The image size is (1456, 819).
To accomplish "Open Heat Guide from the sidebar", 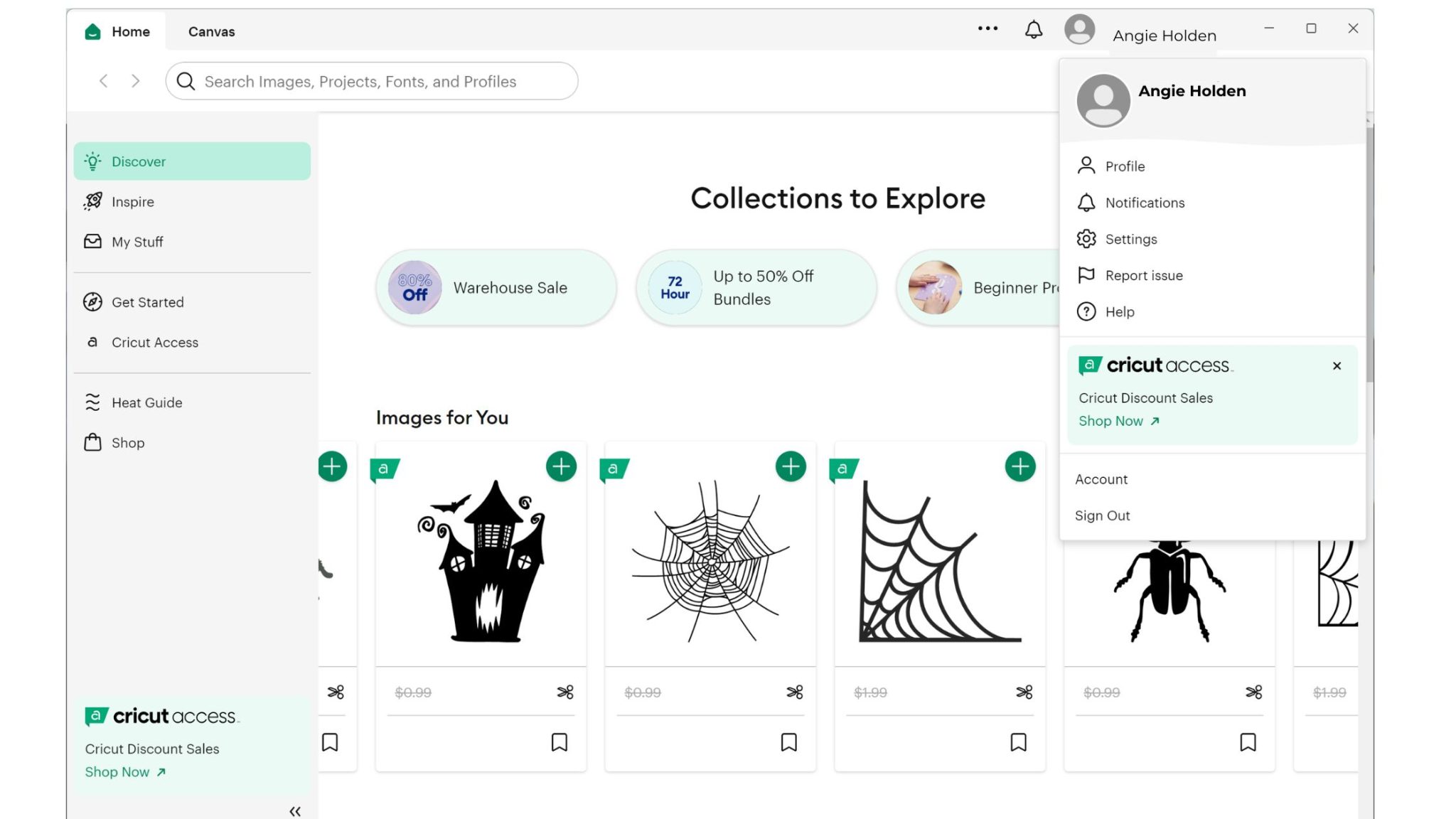I will [146, 402].
